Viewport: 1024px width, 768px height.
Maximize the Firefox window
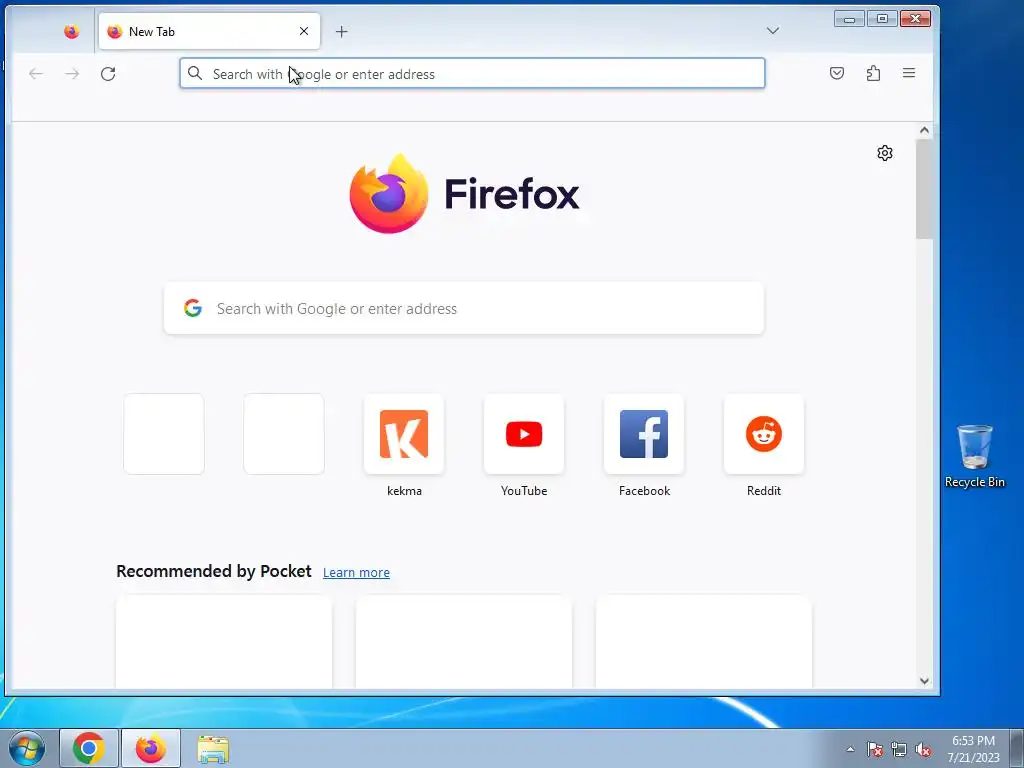click(882, 19)
